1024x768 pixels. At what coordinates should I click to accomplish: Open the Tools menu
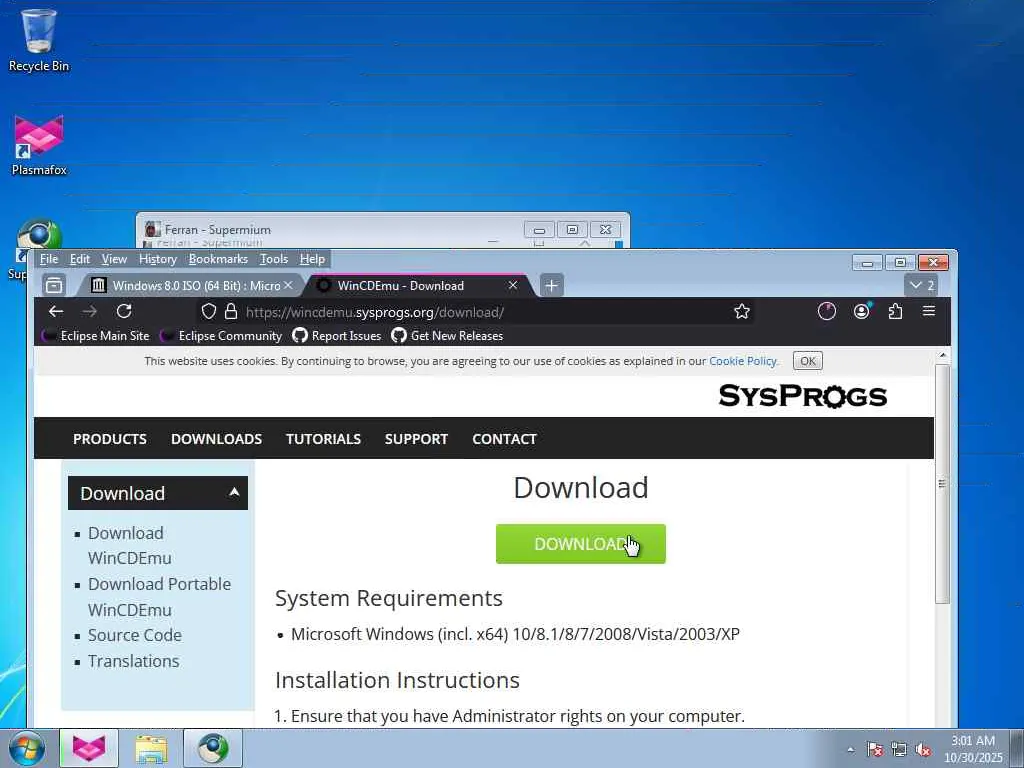[274, 259]
